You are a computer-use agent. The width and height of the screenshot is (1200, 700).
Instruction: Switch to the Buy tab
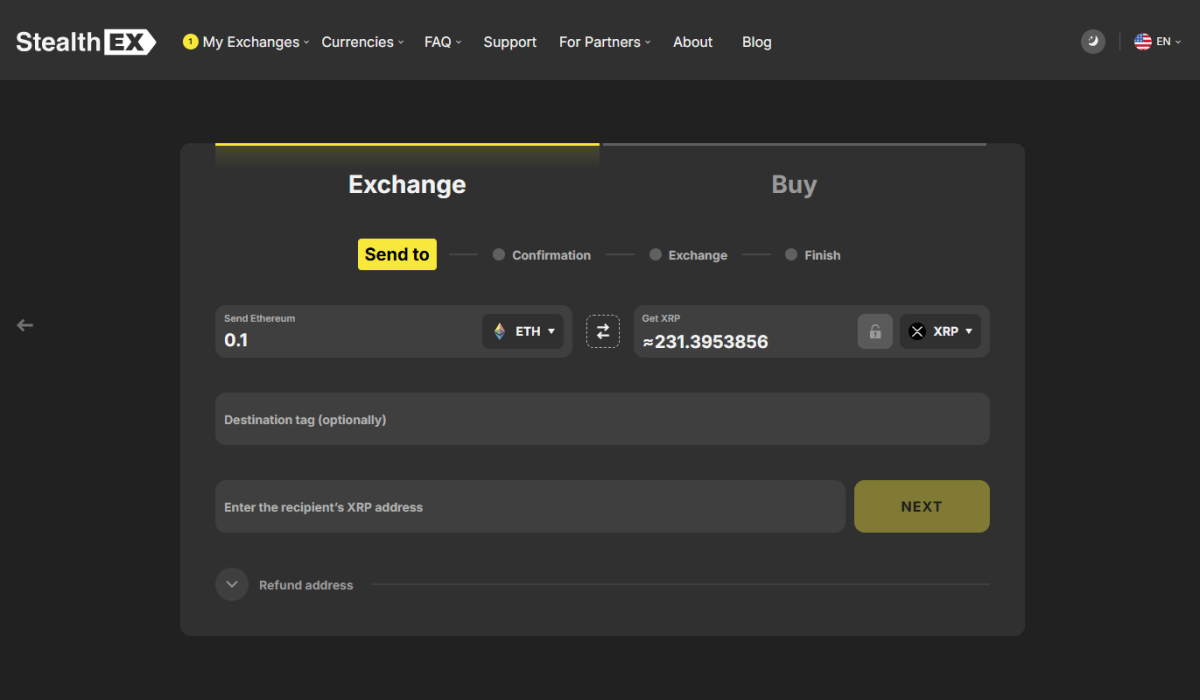point(794,185)
